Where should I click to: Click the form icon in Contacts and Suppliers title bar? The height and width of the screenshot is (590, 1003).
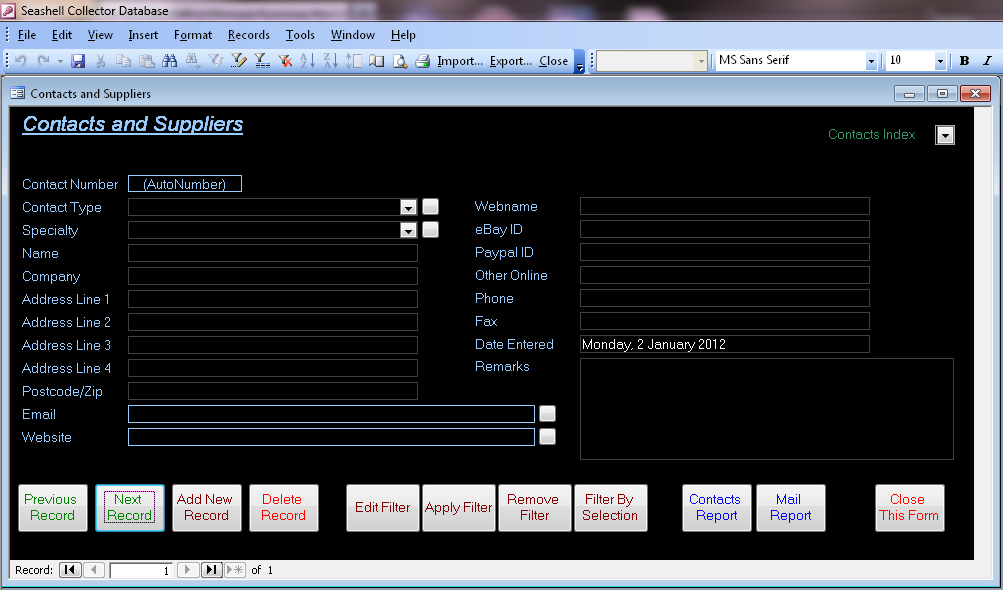(x=17, y=93)
